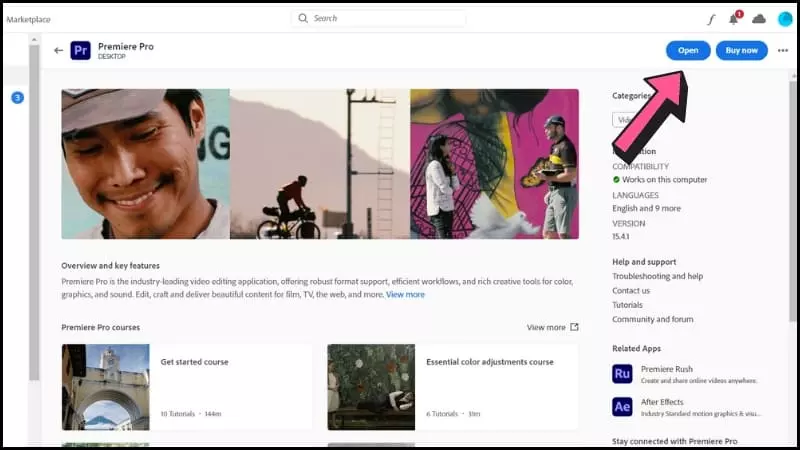Viewport: 800px width, 450px height.
Task: Open the fonts icon in top bar
Action: [711, 19]
